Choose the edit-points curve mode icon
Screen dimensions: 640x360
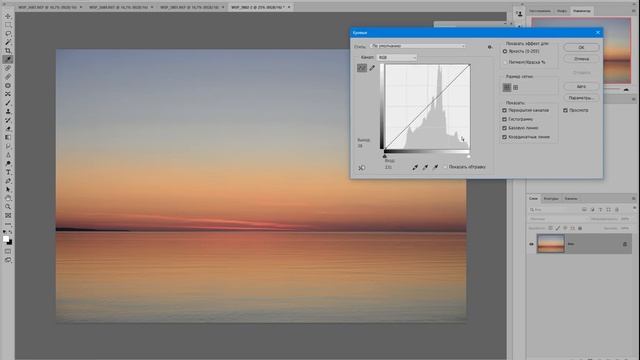tap(362, 68)
